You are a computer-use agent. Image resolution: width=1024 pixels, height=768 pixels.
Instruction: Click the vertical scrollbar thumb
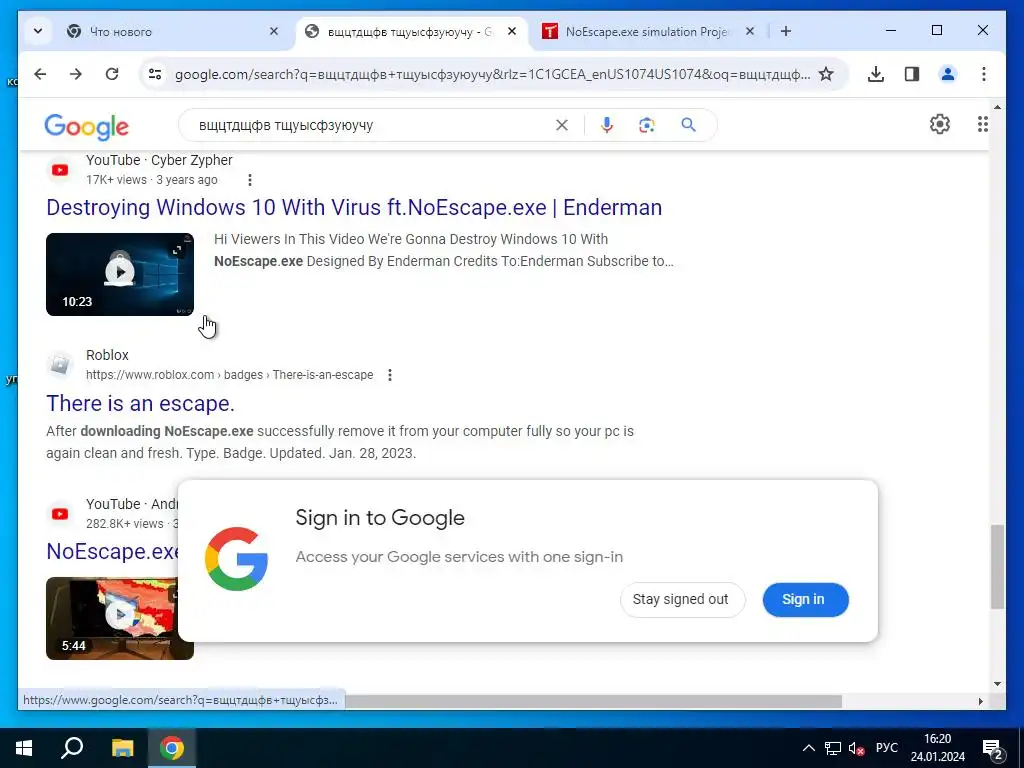997,567
